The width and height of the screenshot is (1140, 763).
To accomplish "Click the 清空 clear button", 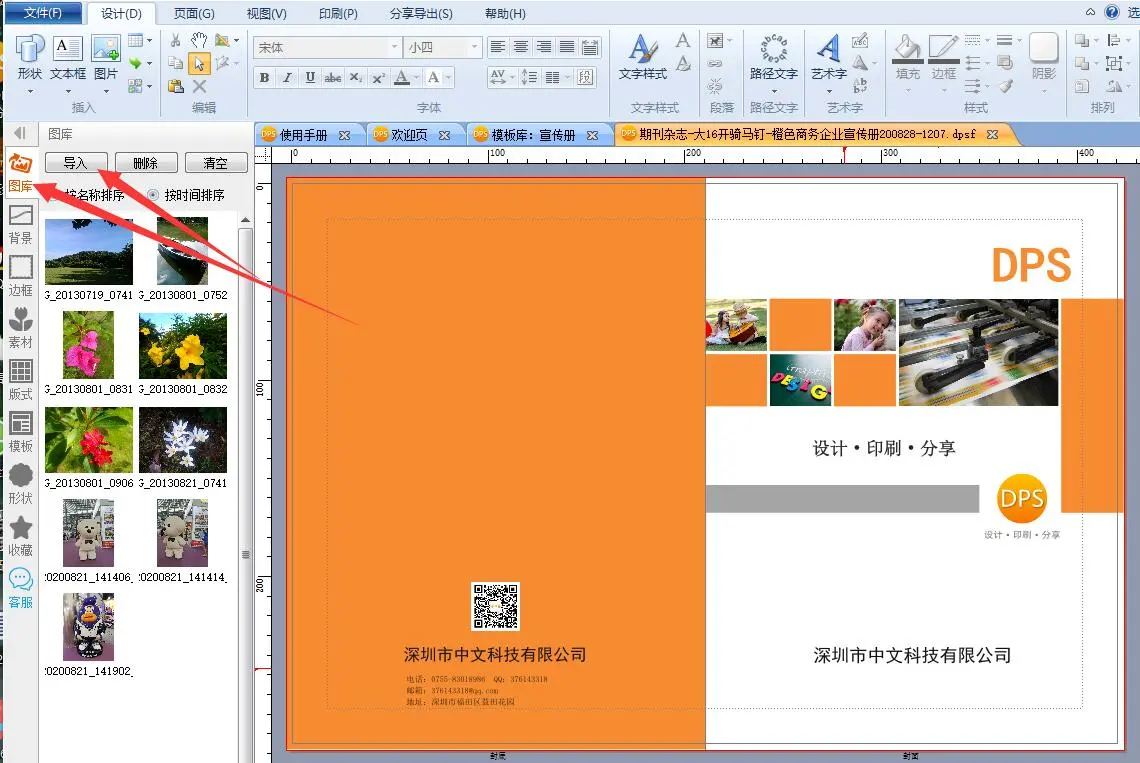I will point(215,163).
